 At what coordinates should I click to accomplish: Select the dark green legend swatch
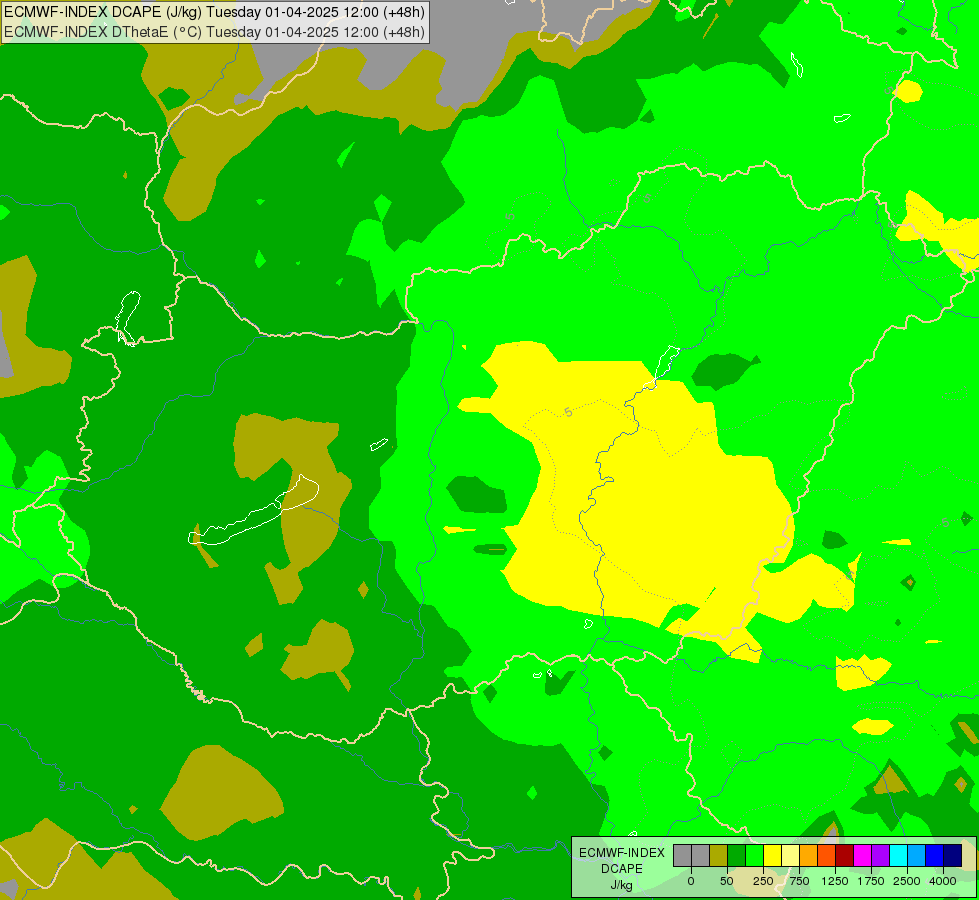click(x=737, y=856)
